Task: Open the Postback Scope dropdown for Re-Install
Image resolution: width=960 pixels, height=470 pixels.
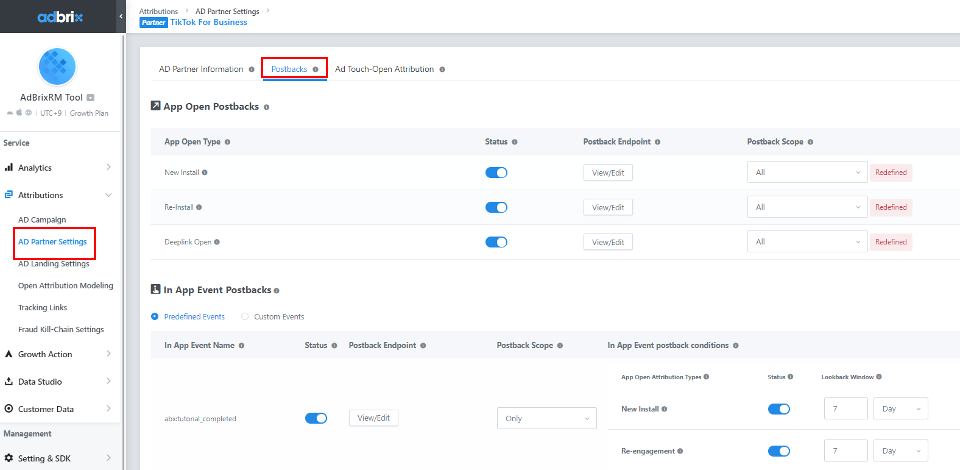Action: pos(807,207)
